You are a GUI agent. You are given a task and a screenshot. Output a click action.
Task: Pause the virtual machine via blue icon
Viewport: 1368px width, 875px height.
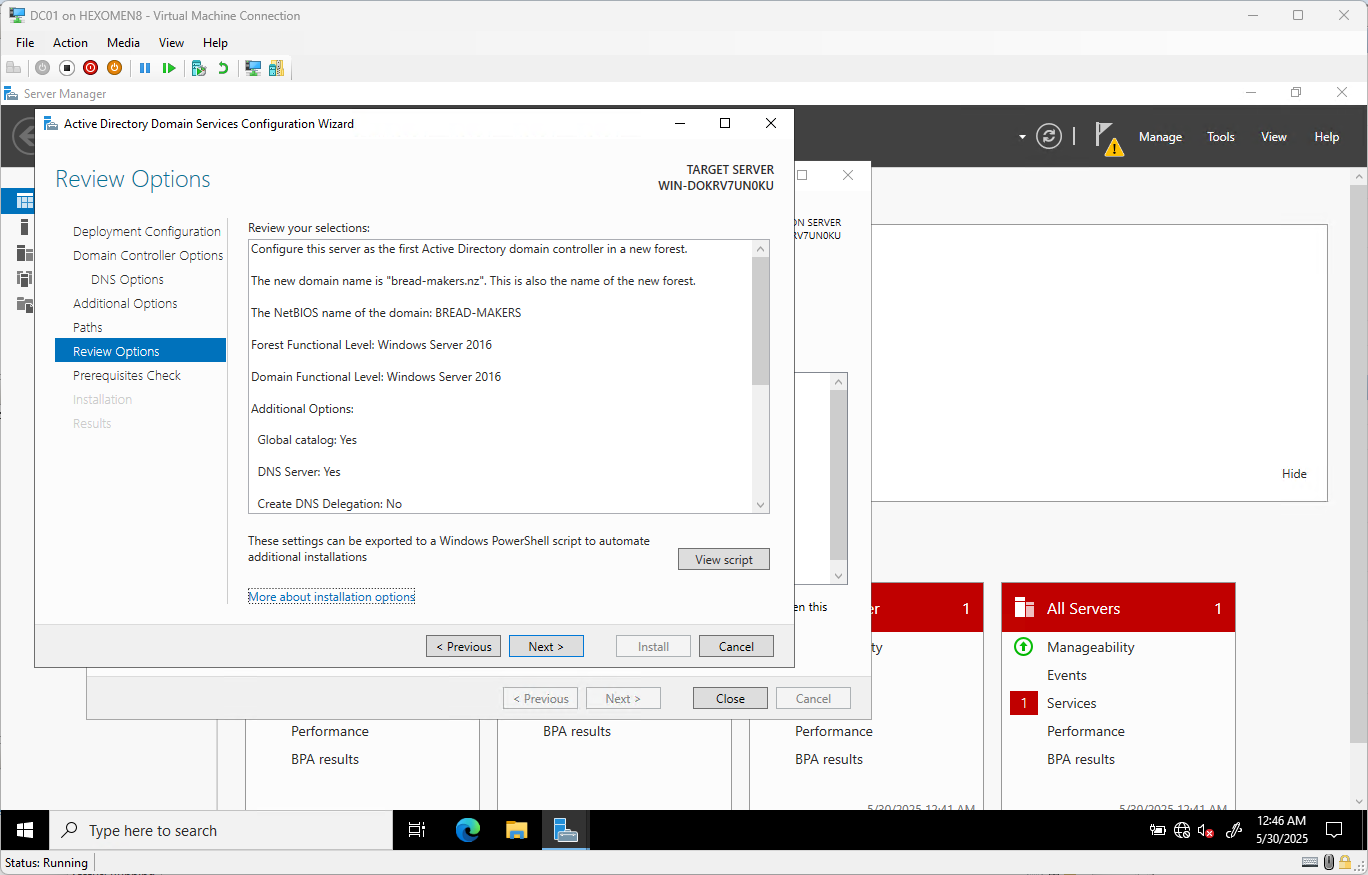pos(145,68)
